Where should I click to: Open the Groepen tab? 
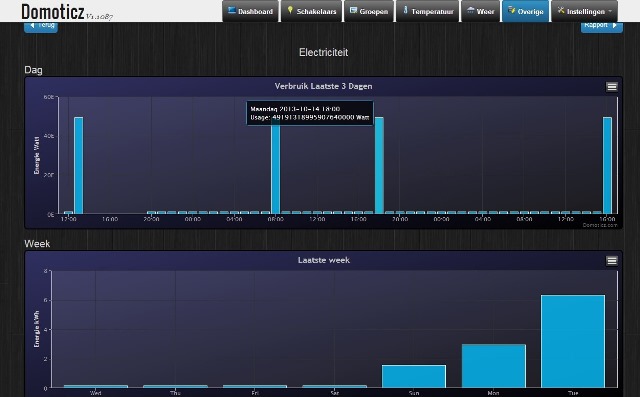369,11
